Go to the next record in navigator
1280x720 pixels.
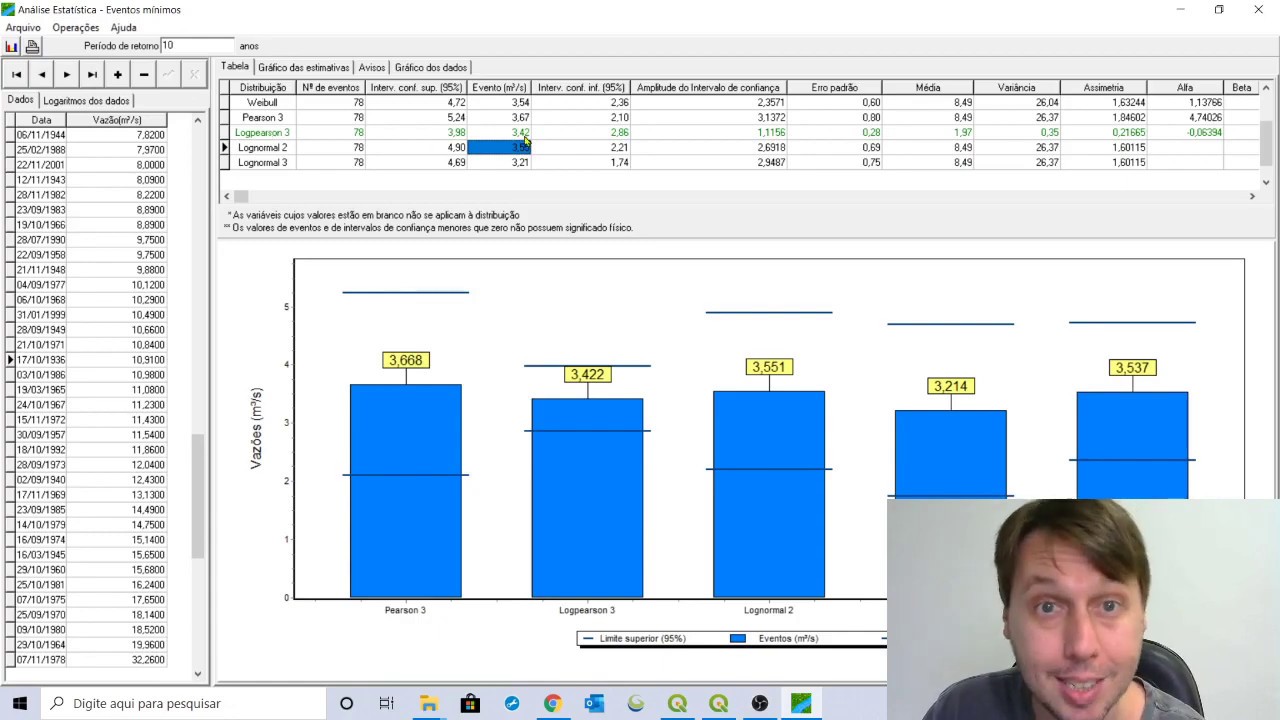(67, 74)
